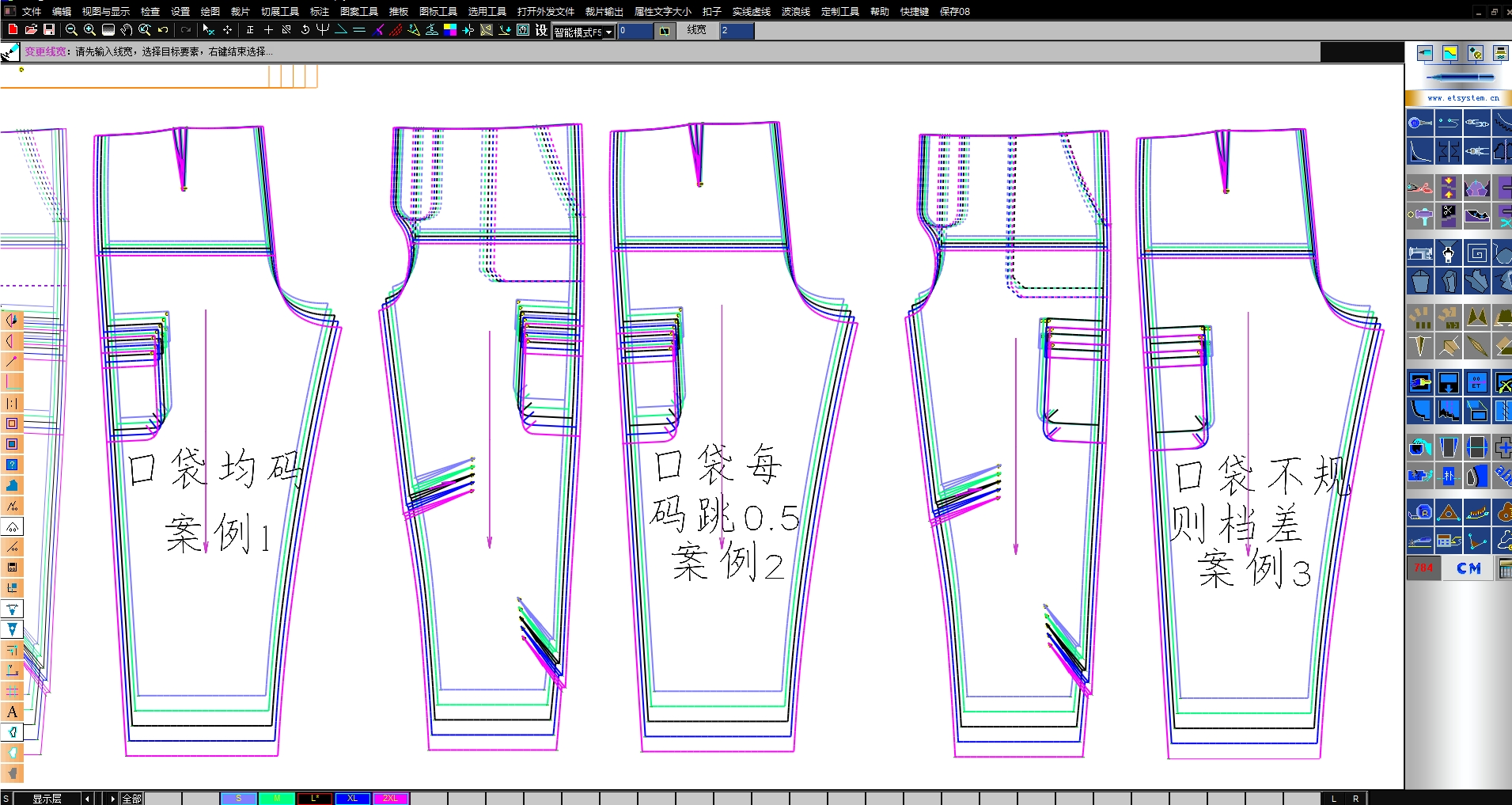Click the left arrow beside 显示层
Screen dimensions: 1512x805
point(87,799)
